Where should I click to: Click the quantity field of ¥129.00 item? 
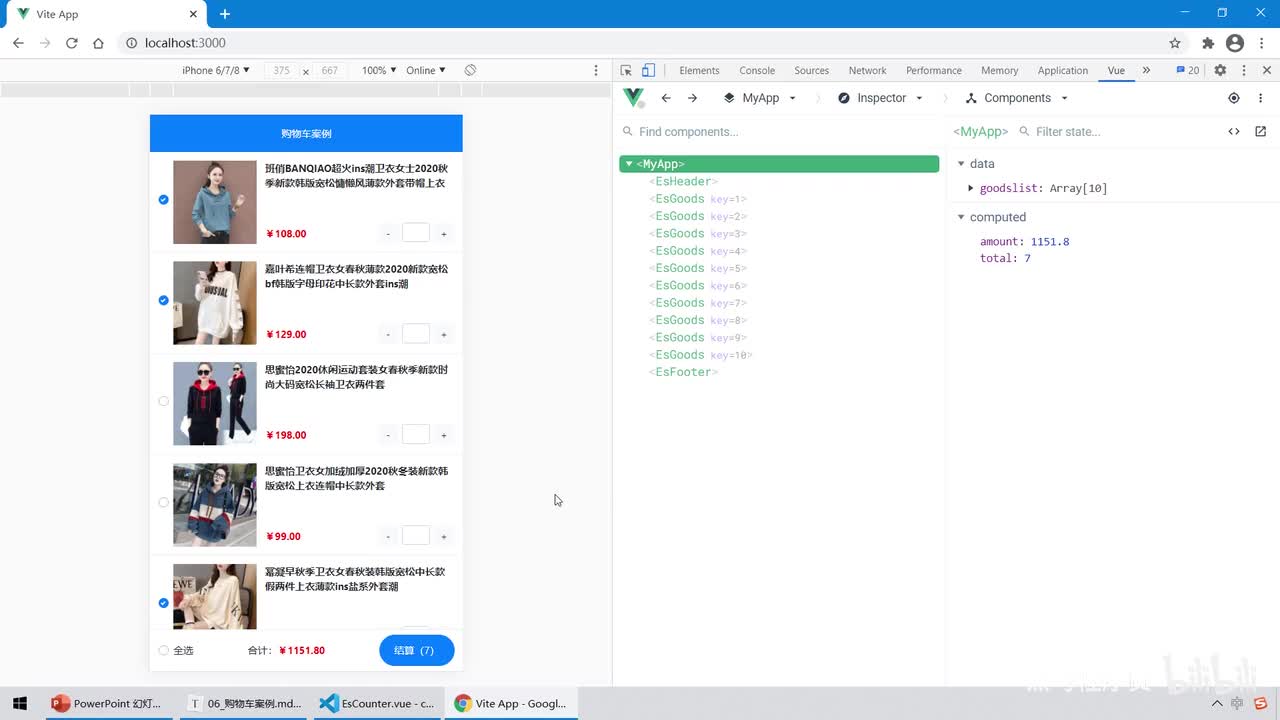point(416,334)
